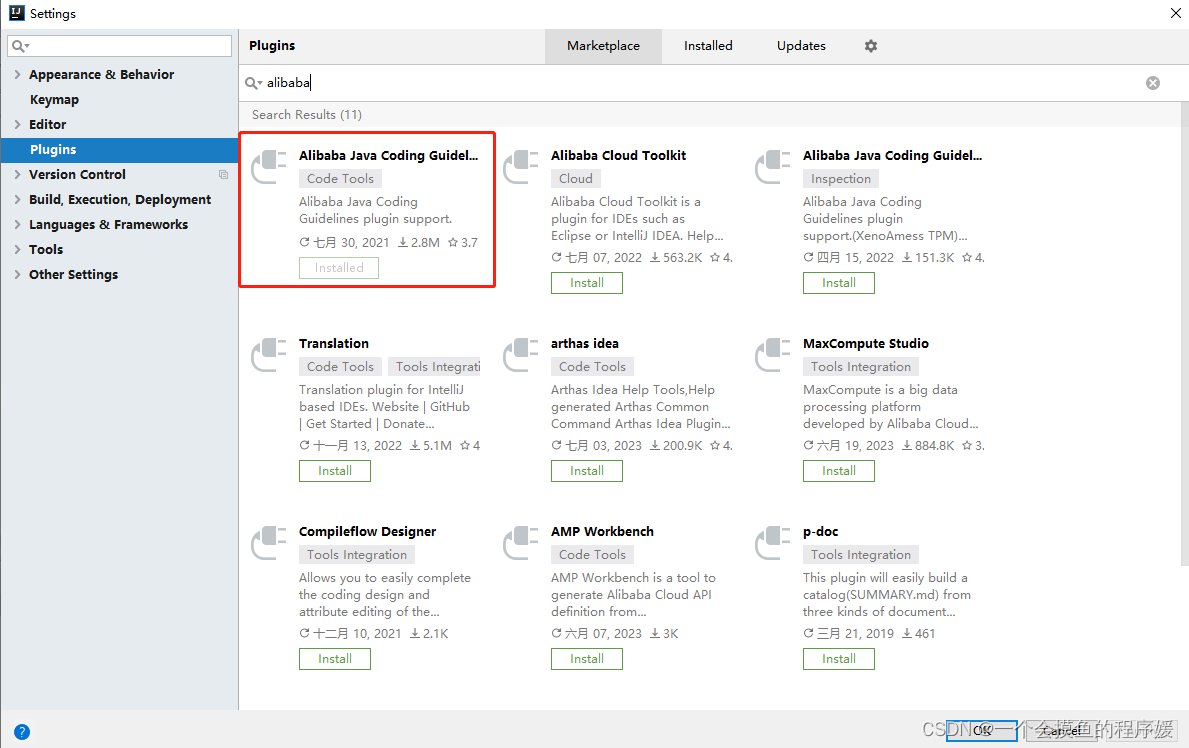Click the greyed-out Installed button
1189x748 pixels.
pos(339,268)
